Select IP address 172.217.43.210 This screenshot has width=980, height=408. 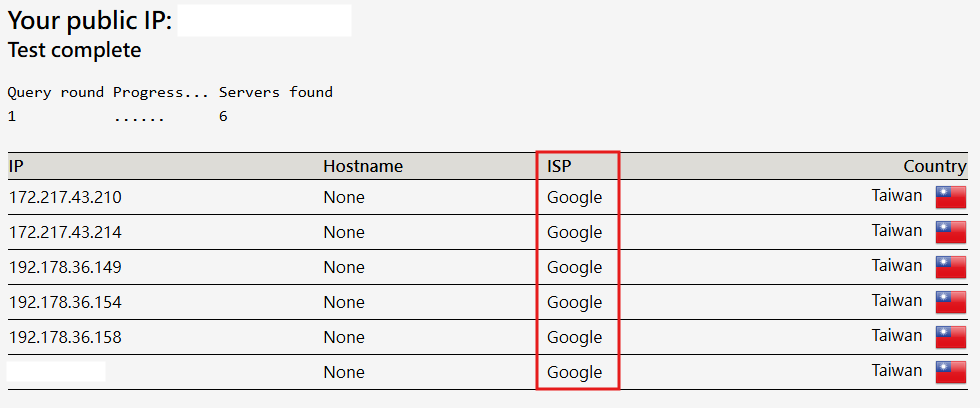65,197
